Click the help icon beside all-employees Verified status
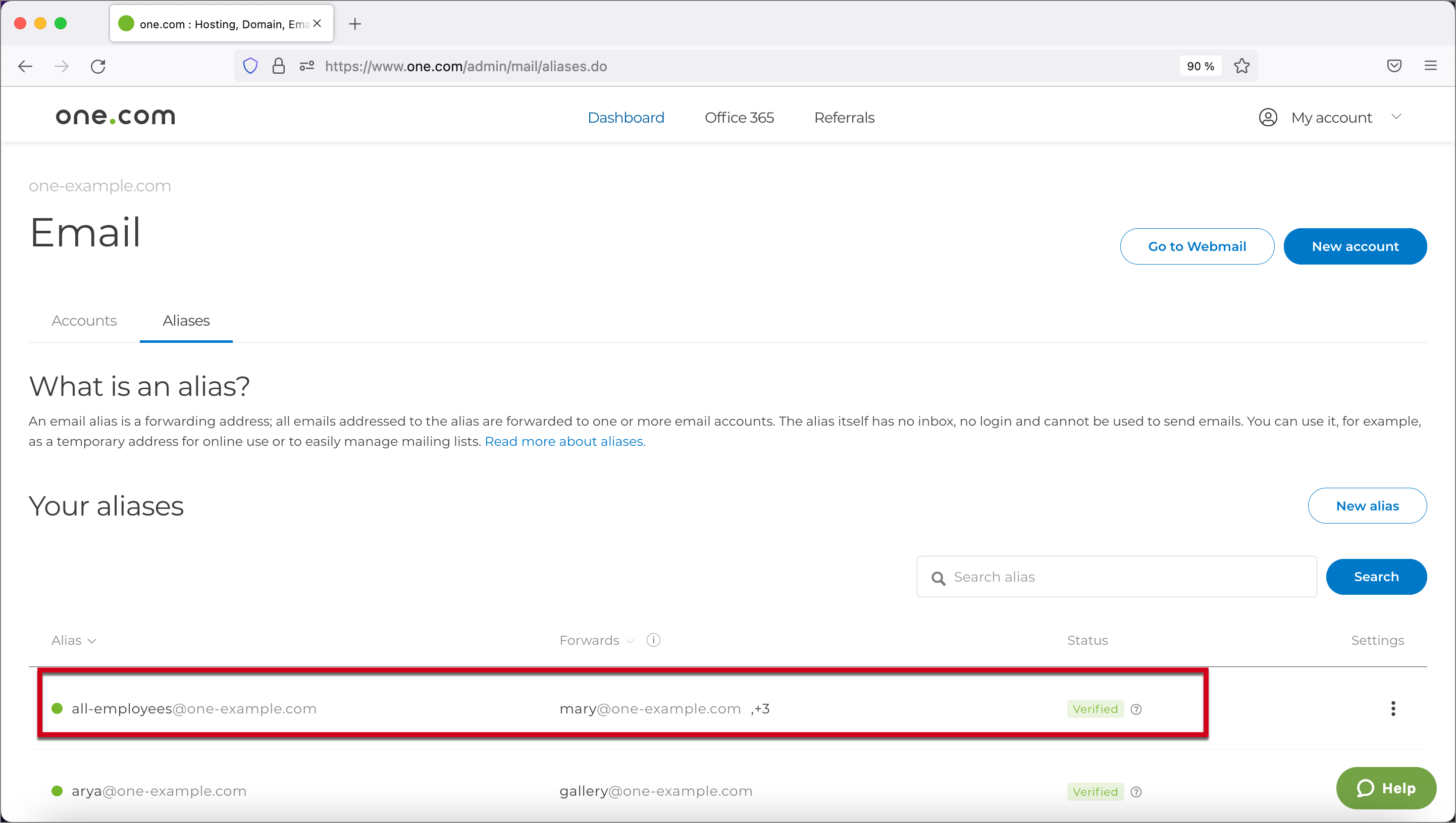This screenshot has height=823, width=1456. click(x=1136, y=709)
